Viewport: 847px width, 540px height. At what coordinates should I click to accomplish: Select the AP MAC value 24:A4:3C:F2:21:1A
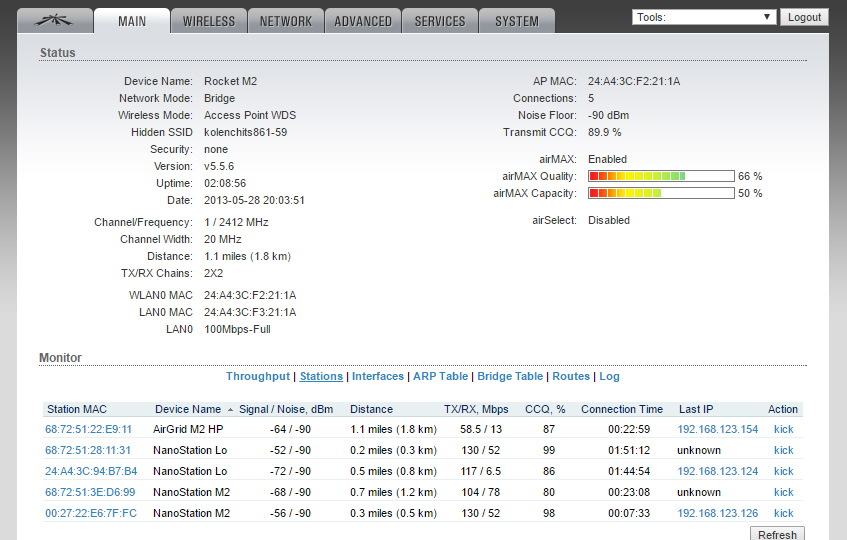(x=634, y=82)
